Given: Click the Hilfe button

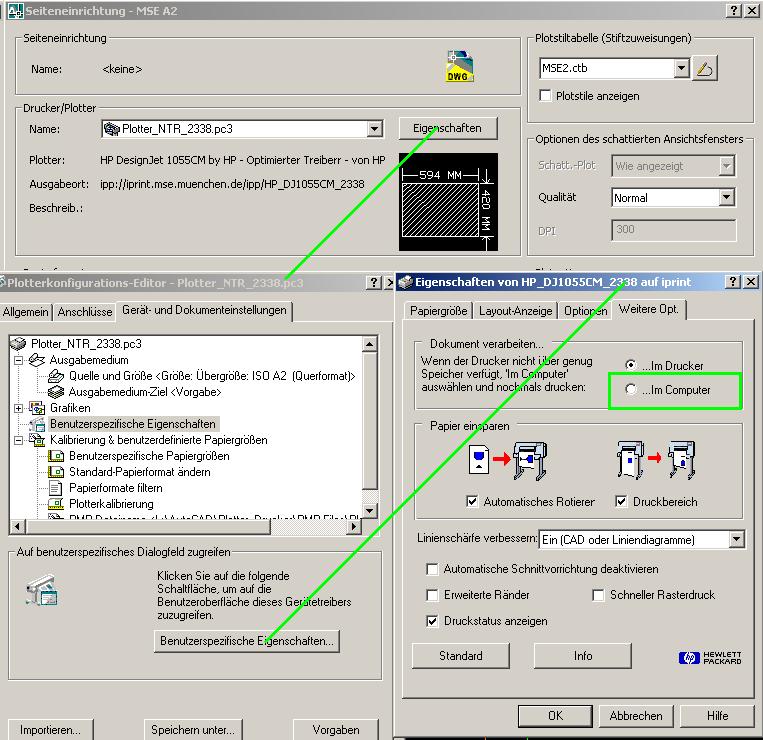Looking at the screenshot, I should tap(717, 716).
